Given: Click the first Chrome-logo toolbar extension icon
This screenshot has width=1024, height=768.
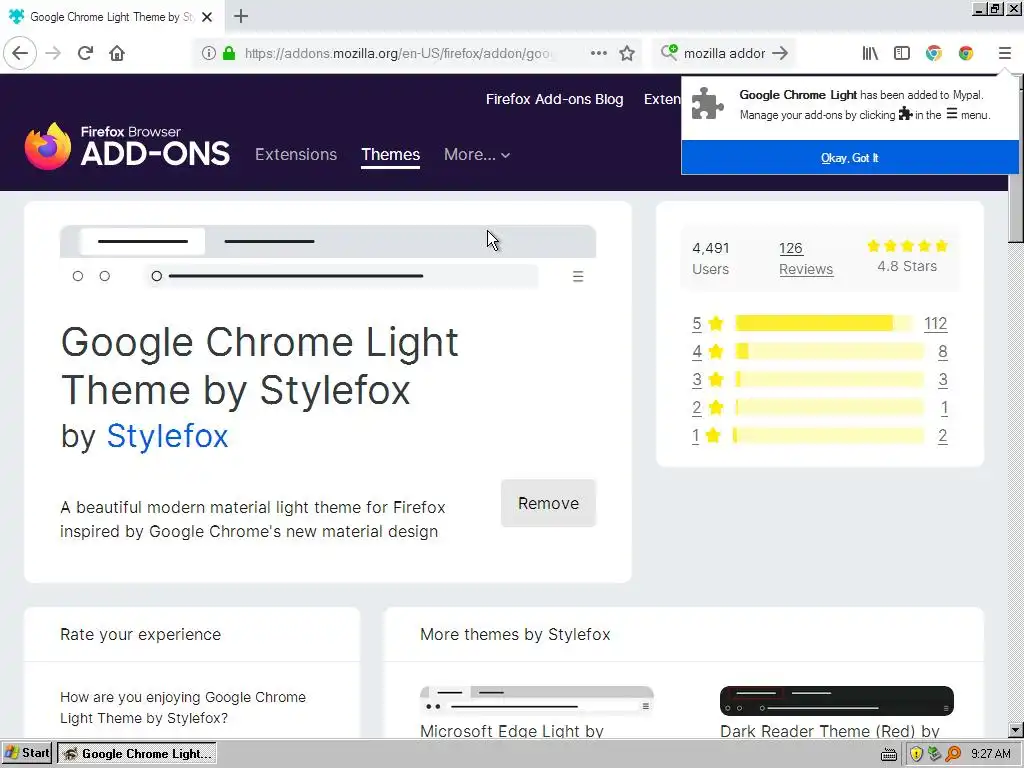Looking at the screenshot, I should (934, 53).
